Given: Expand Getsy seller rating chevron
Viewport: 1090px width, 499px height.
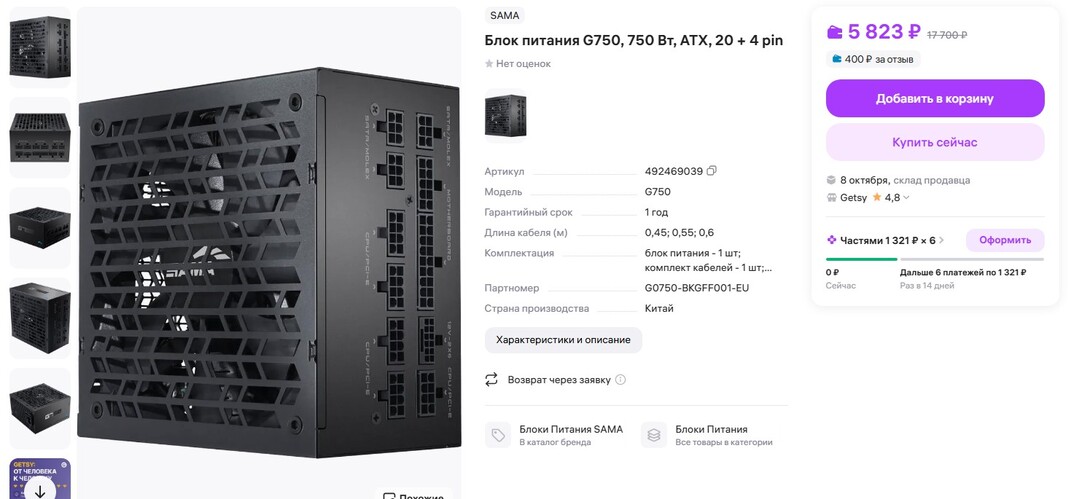Looking at the screenshot, I should point(907,198).
